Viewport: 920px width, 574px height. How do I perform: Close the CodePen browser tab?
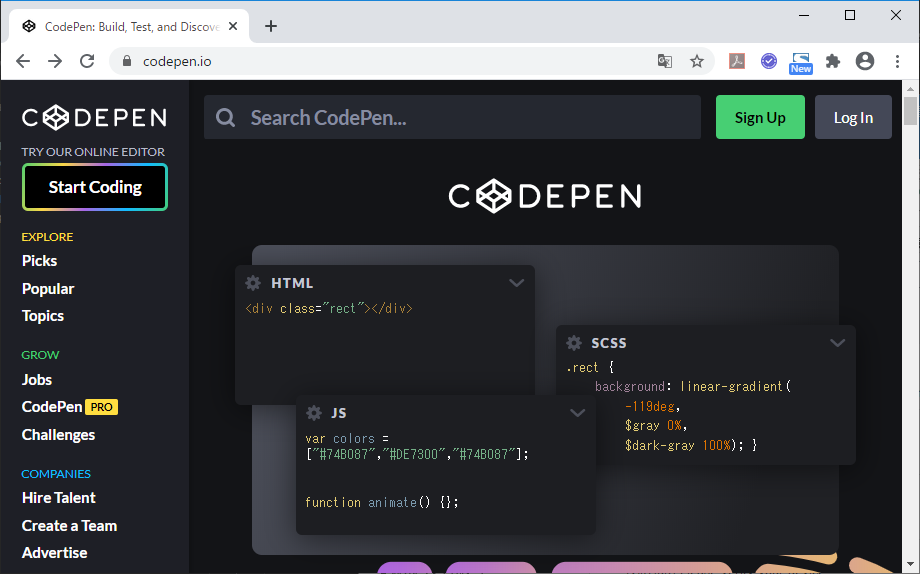pos(233,26)
